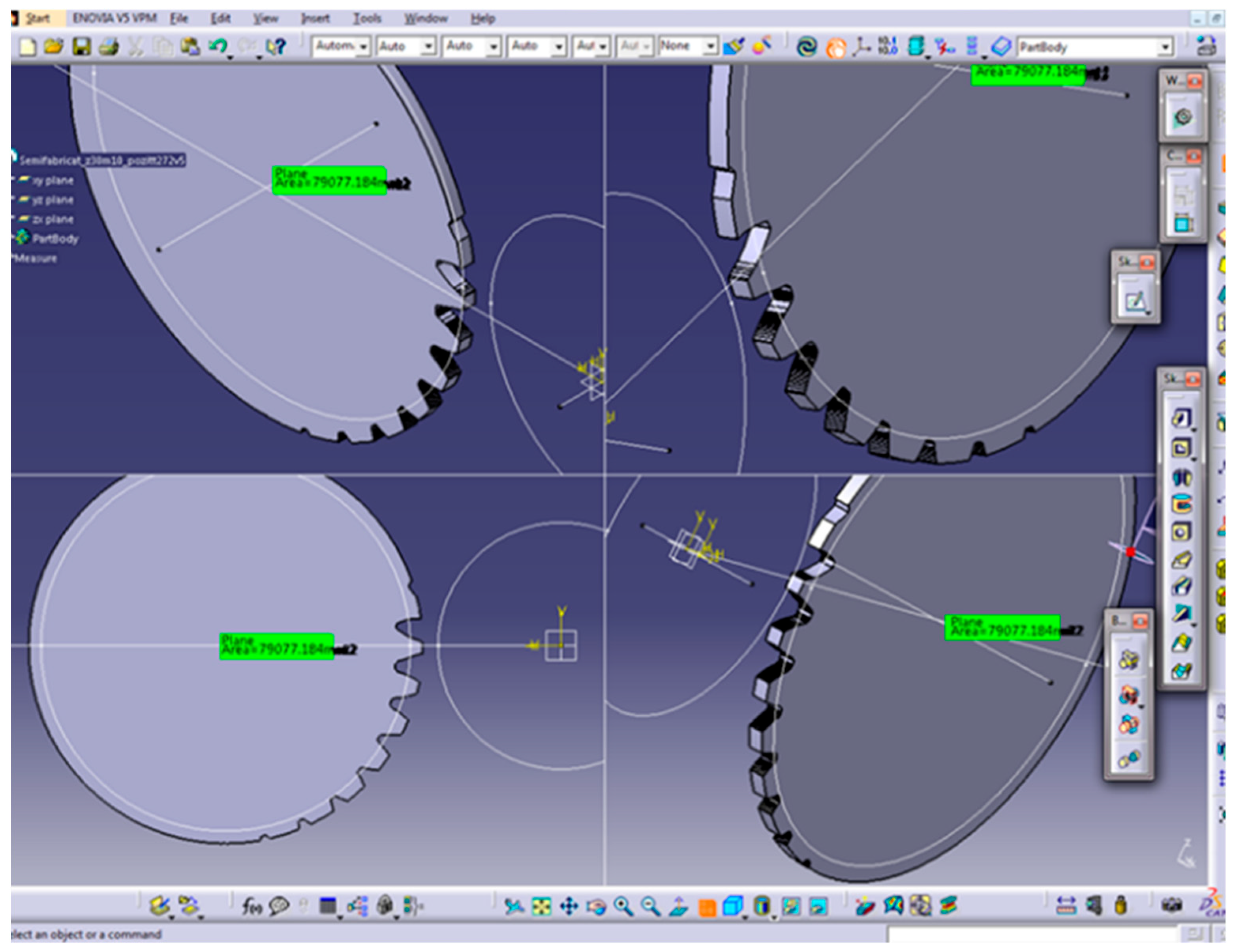The image size is (1235, 952).
Task: Click the Undo arrow icon
Action: (x=218, y=46)
